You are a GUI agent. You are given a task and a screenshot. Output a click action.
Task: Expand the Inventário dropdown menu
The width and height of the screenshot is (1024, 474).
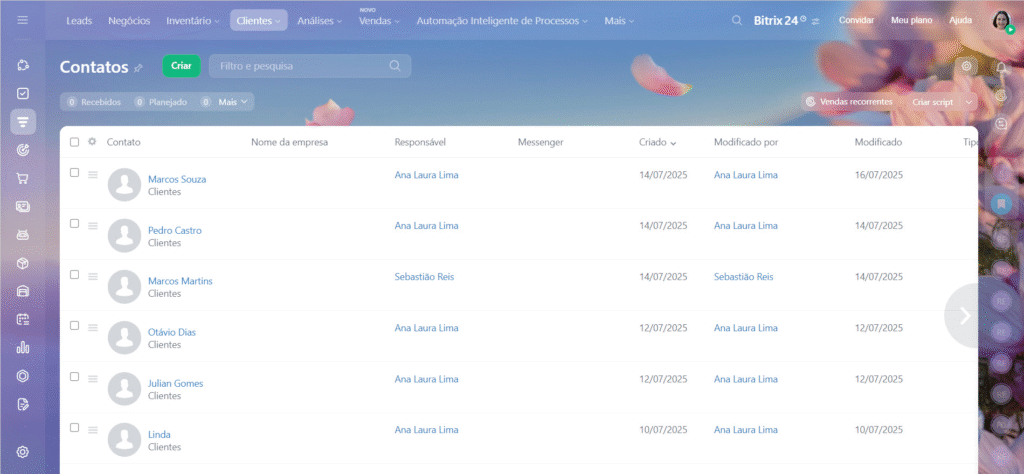tap(194, 20)
